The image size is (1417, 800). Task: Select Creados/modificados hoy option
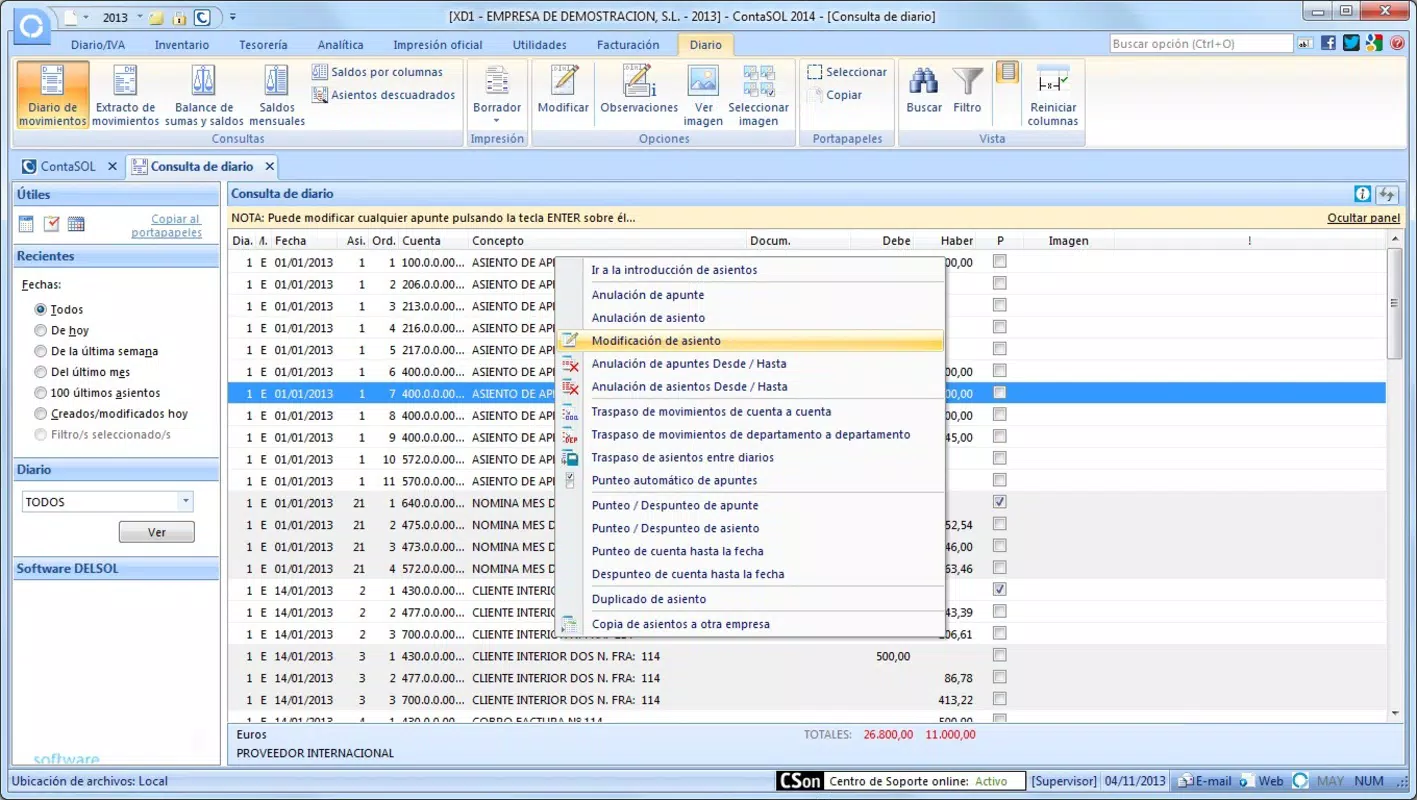40,414
